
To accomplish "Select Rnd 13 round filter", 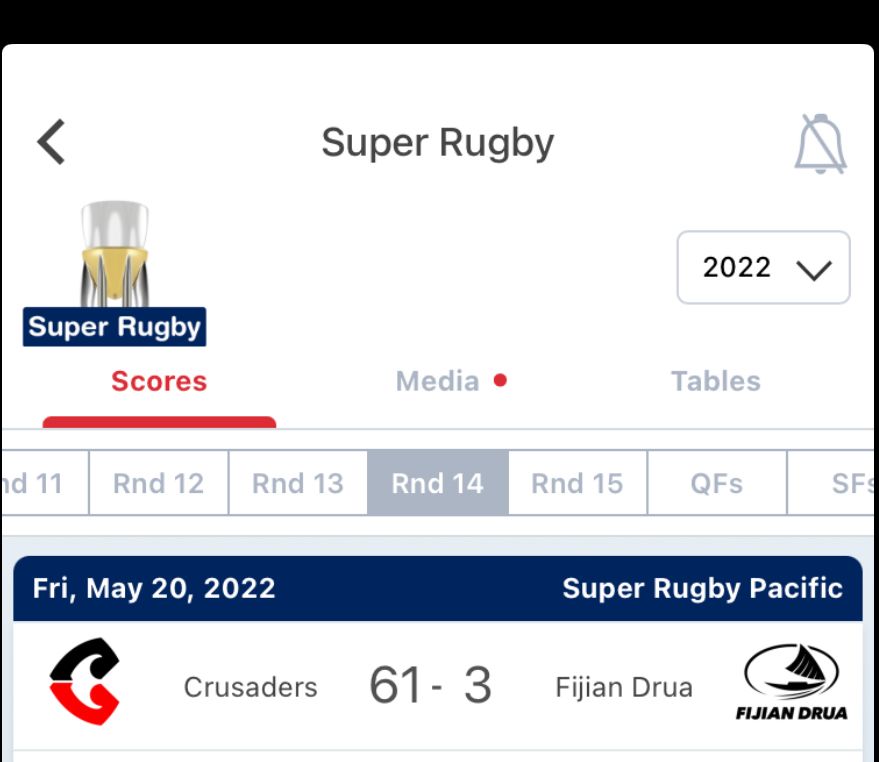I will [298, 483].
